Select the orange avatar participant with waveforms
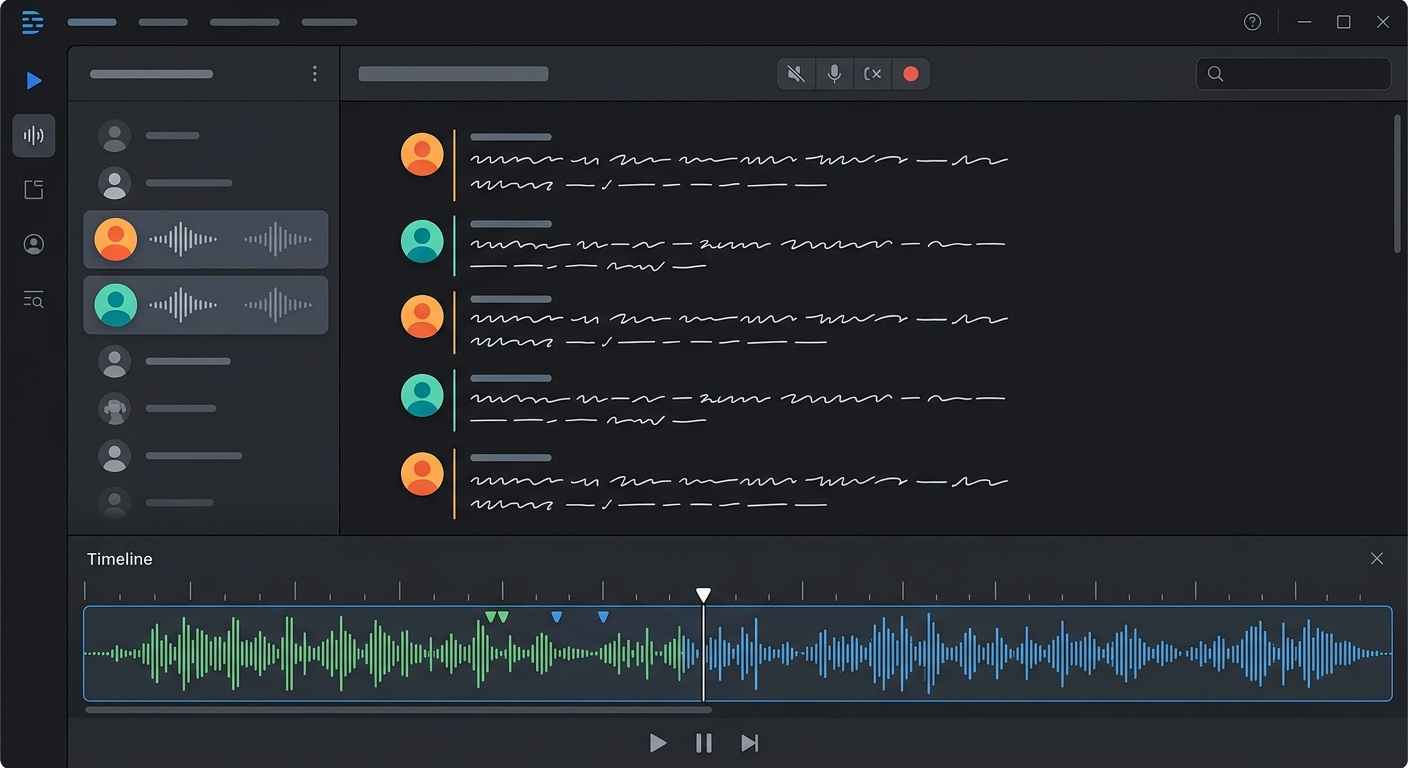This screenshot has height=768, width=1408. click(205, 240)
